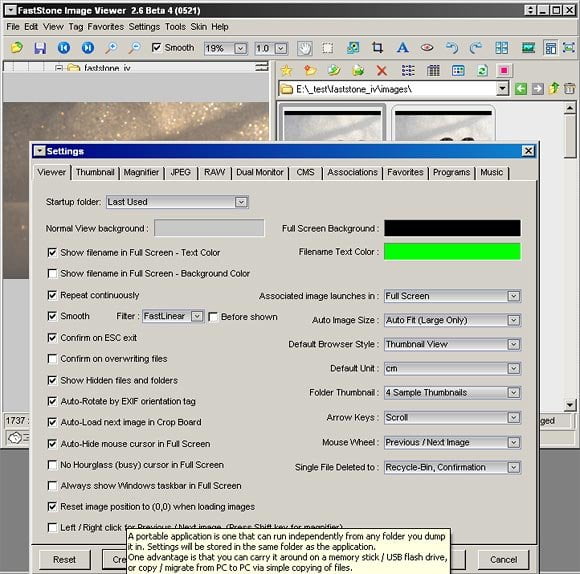Rotate image left using toolbar icon

click(452, 48)
